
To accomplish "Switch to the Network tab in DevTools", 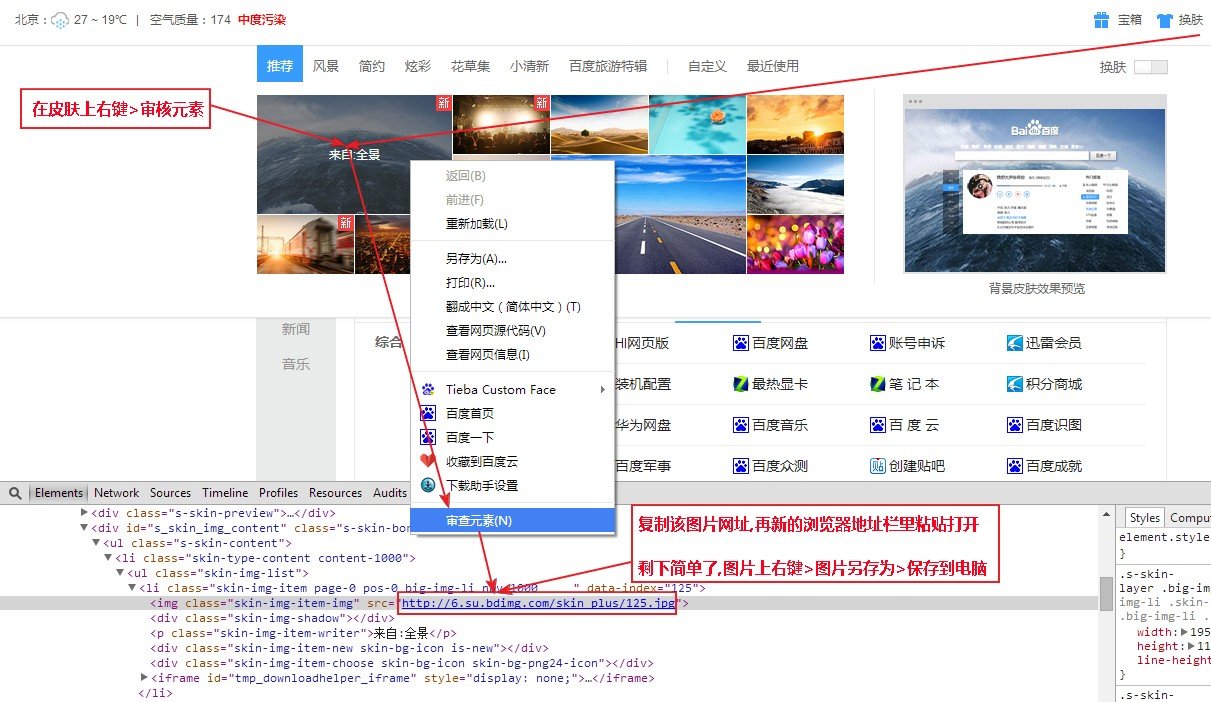I will click(x=116, y=492).
